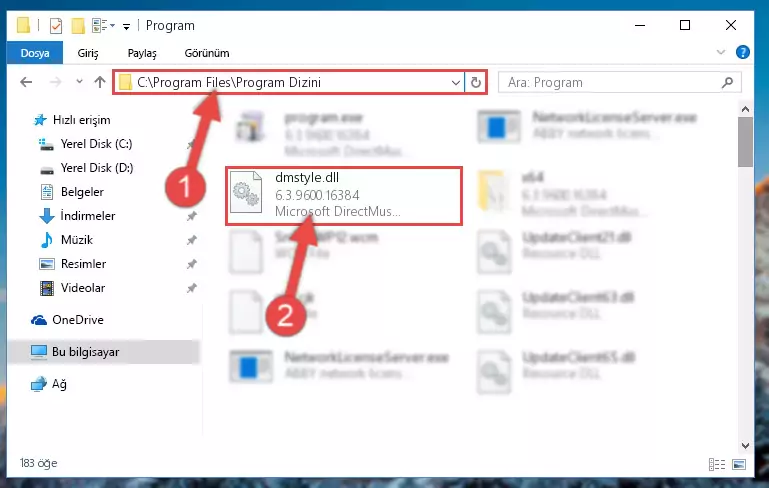Minimize the Program window
769x488 pixels.
point(640,26)
